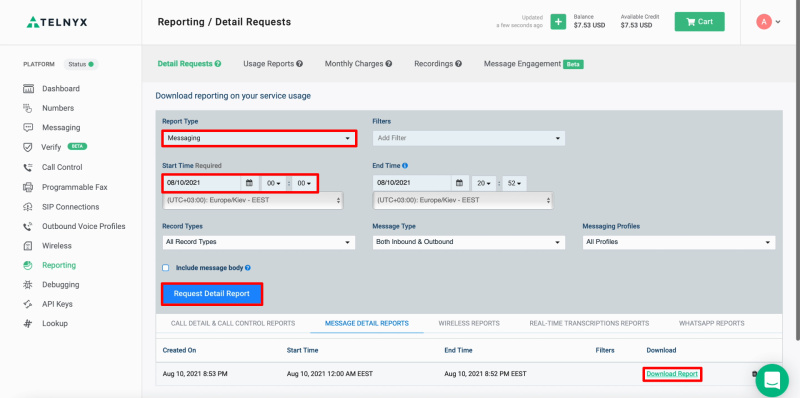Open the Start Time calendar picker icon
Image resolution: width=800 pixels, height=398 pixels.
[249, 183]
